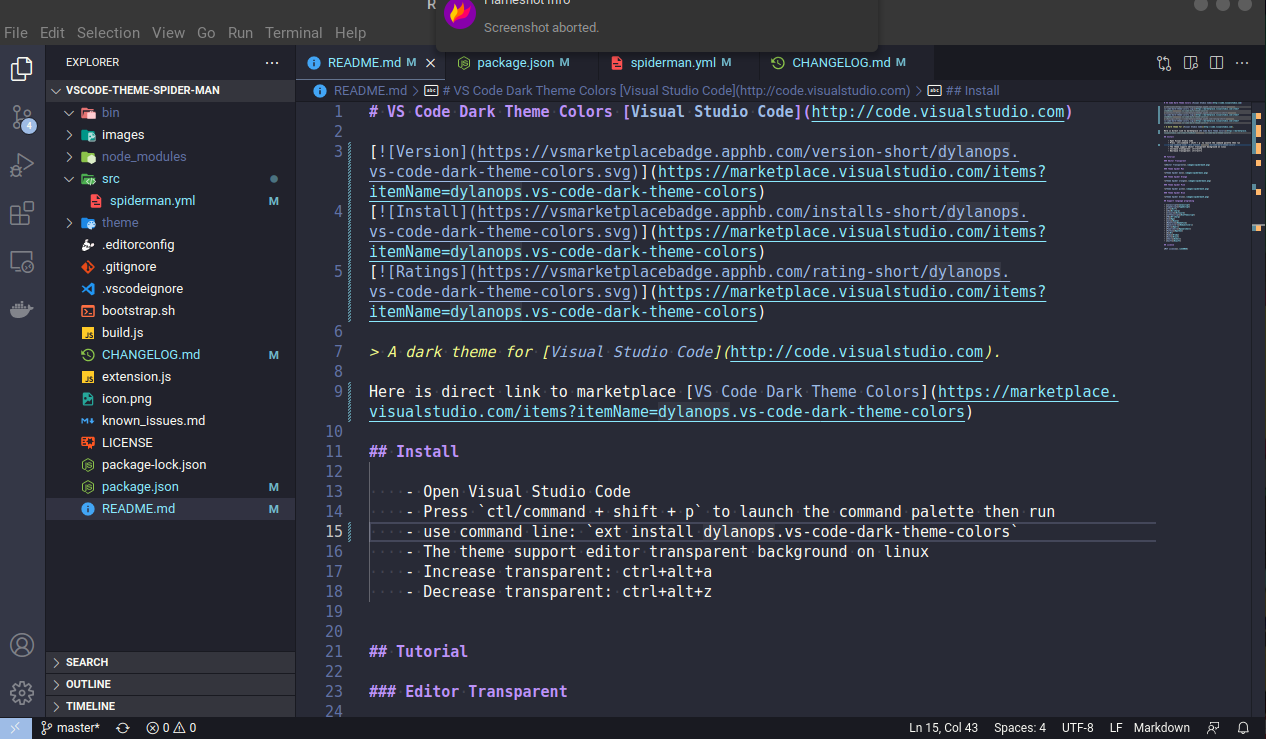Expand the bin folder

(x=170, y=113)
